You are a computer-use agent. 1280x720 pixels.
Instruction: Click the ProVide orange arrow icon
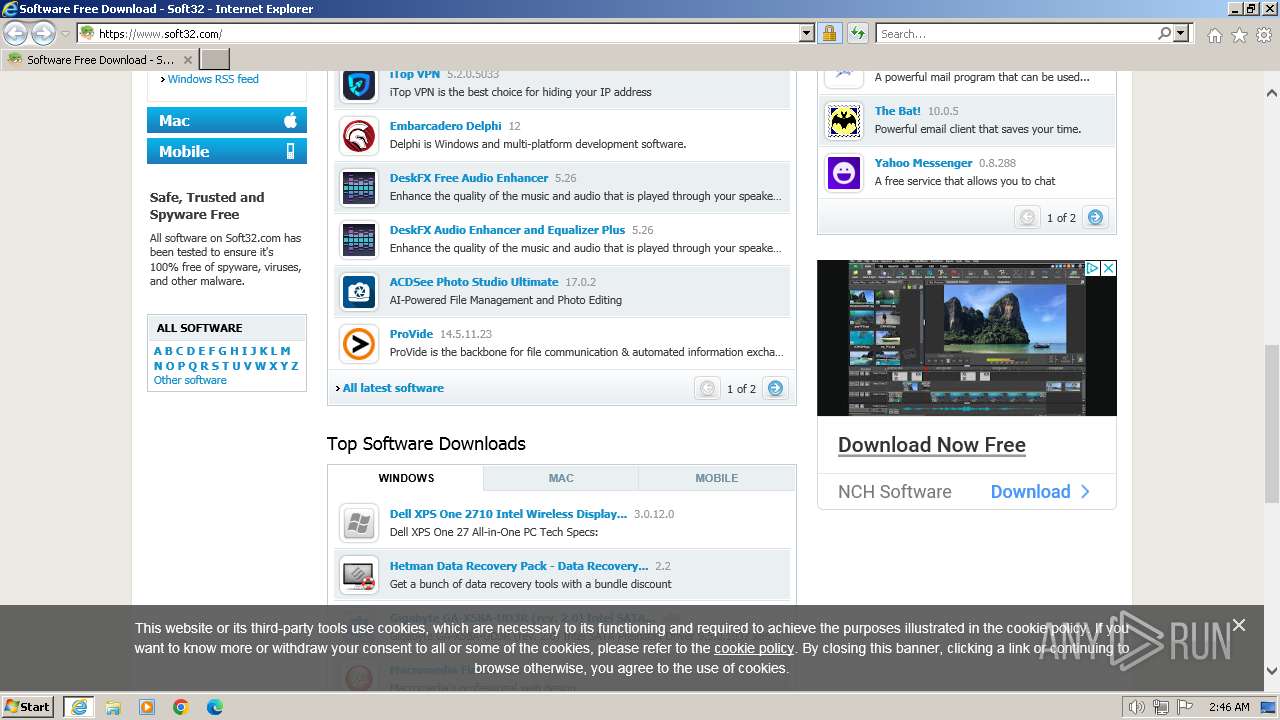point(358,343)
